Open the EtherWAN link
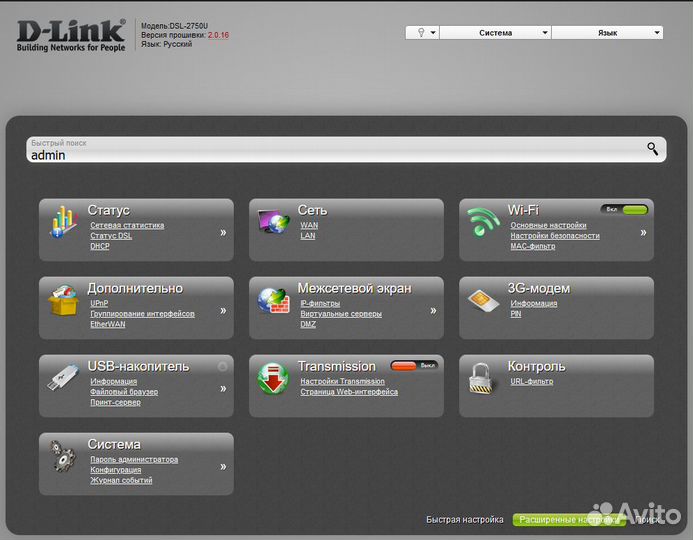The height and width of the screenshot is (540, 693). [x=108, y=324]
